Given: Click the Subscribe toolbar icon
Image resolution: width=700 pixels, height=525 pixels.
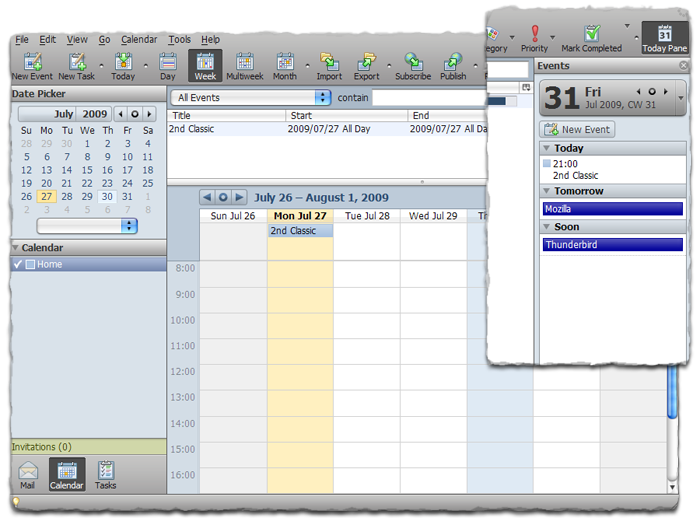Looking at the screenshot, I should pyautogui.click(x=413, y=66).
